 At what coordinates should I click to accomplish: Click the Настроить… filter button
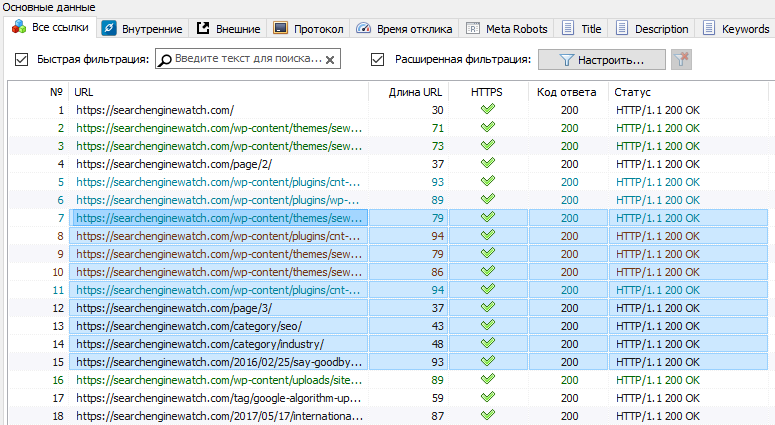602,60
